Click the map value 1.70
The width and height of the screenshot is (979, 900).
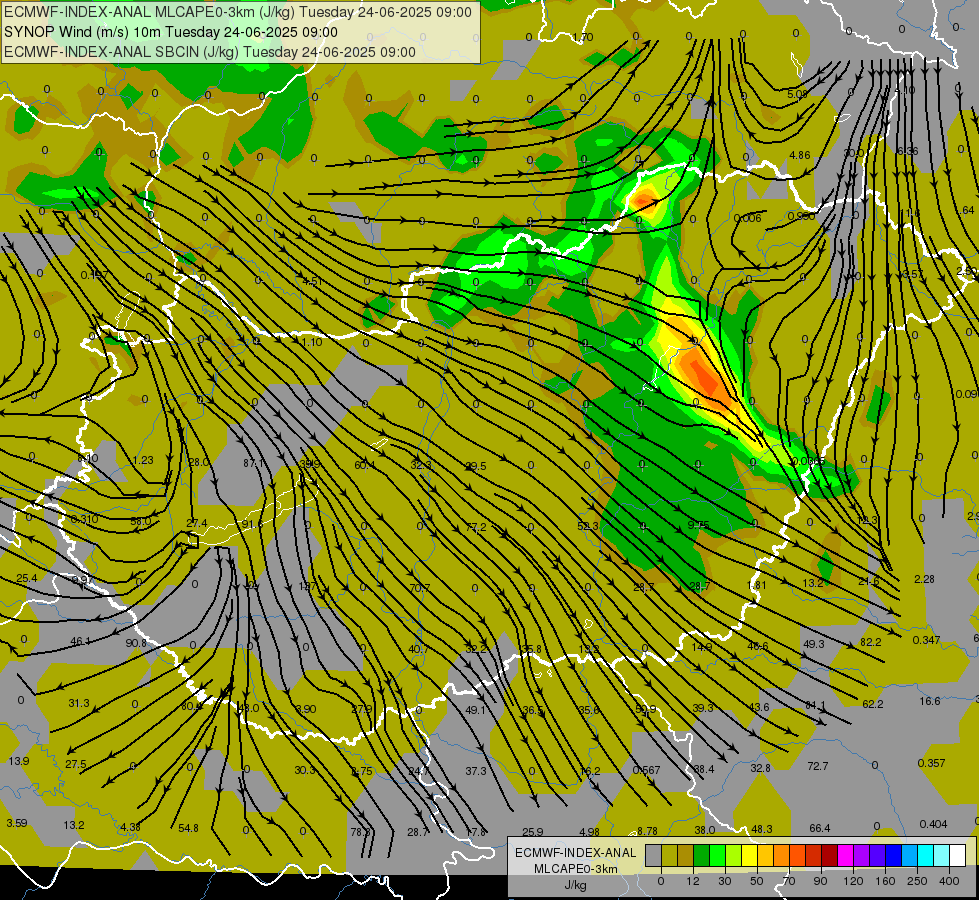(583, 37)
